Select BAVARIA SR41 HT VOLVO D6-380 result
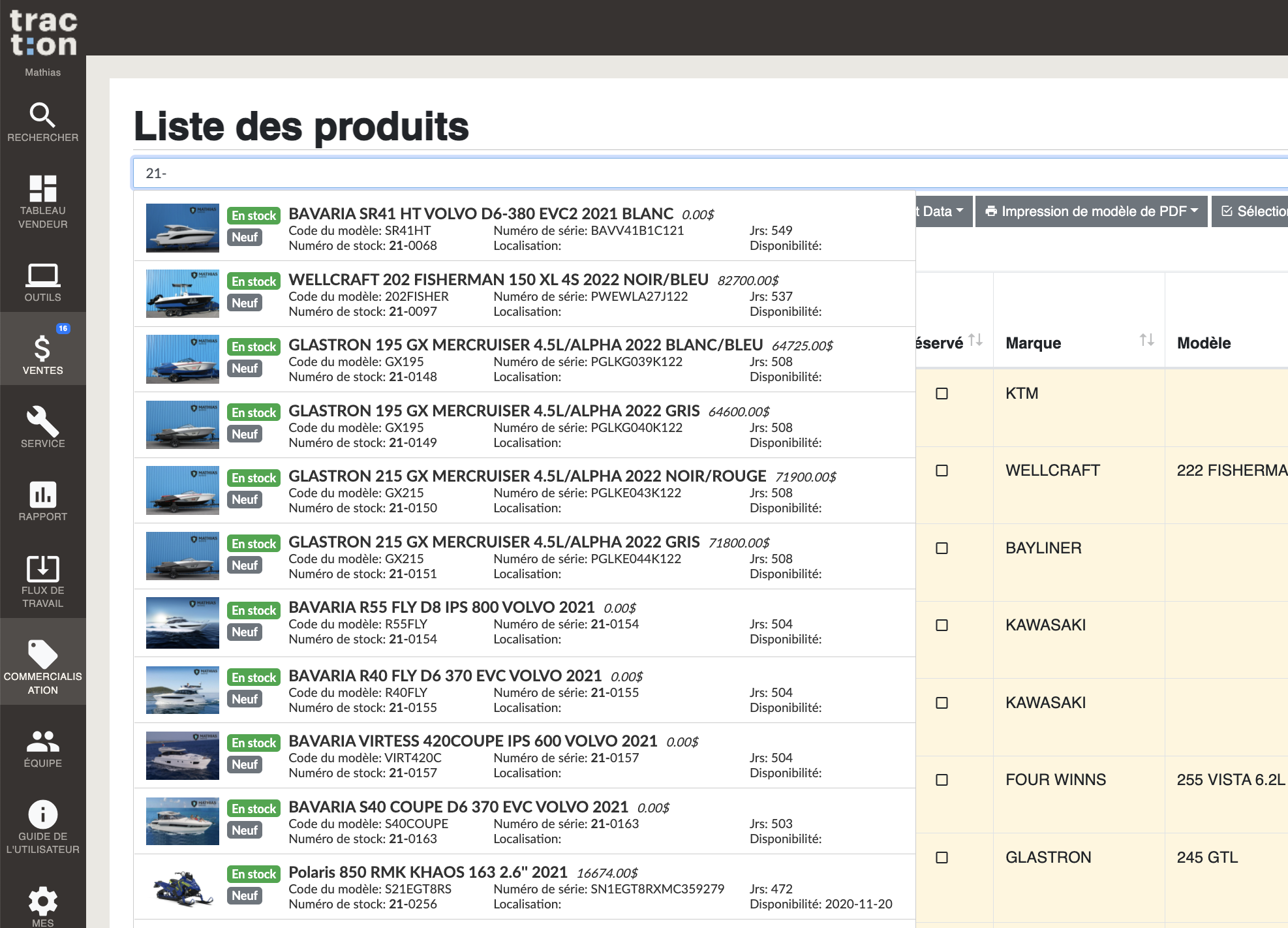This screenshot has height=928, width=1288. click(x=525, y=228)
